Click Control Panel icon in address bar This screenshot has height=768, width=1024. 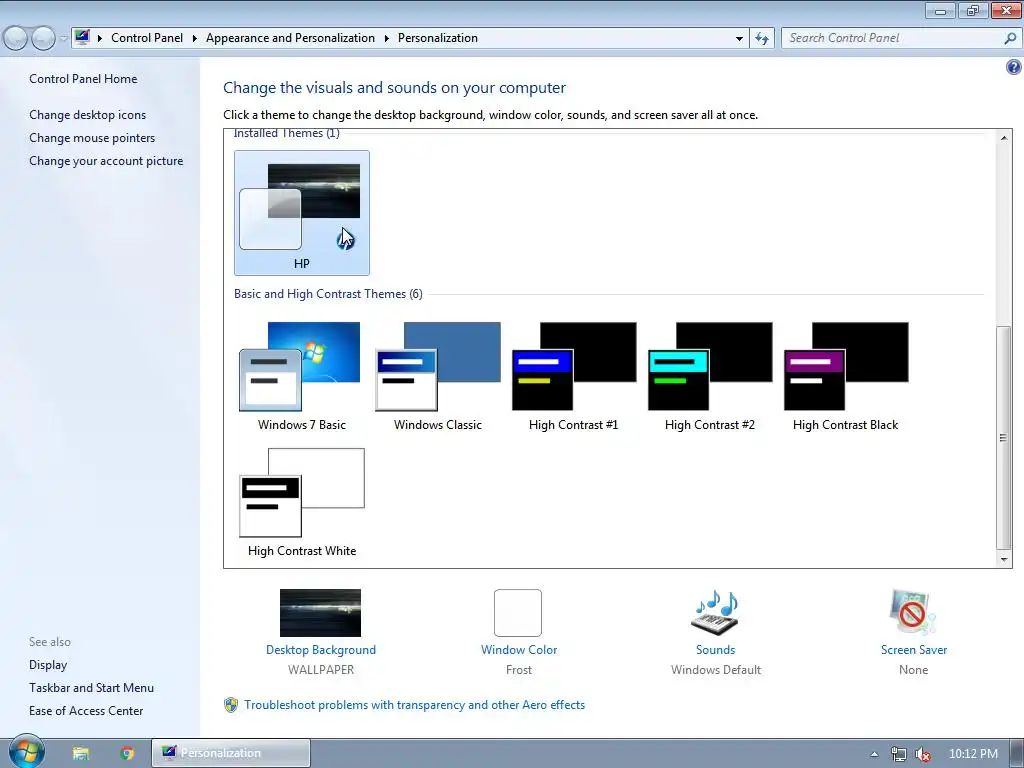(82, 37)
